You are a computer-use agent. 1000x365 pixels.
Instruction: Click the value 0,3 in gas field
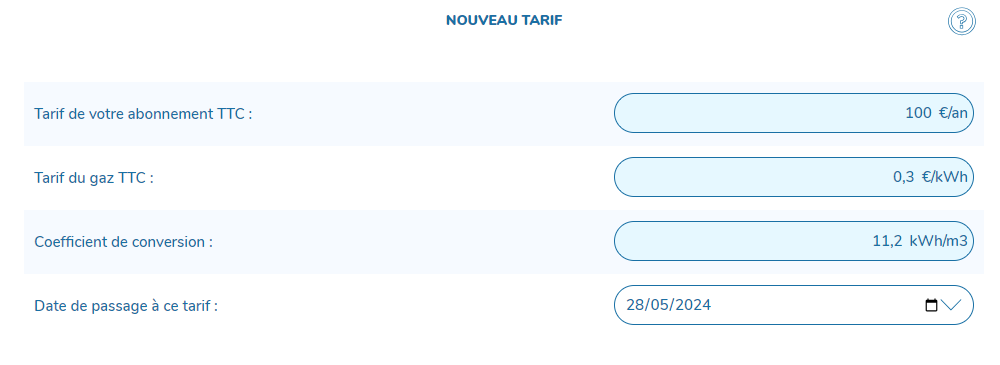point(904,177)
